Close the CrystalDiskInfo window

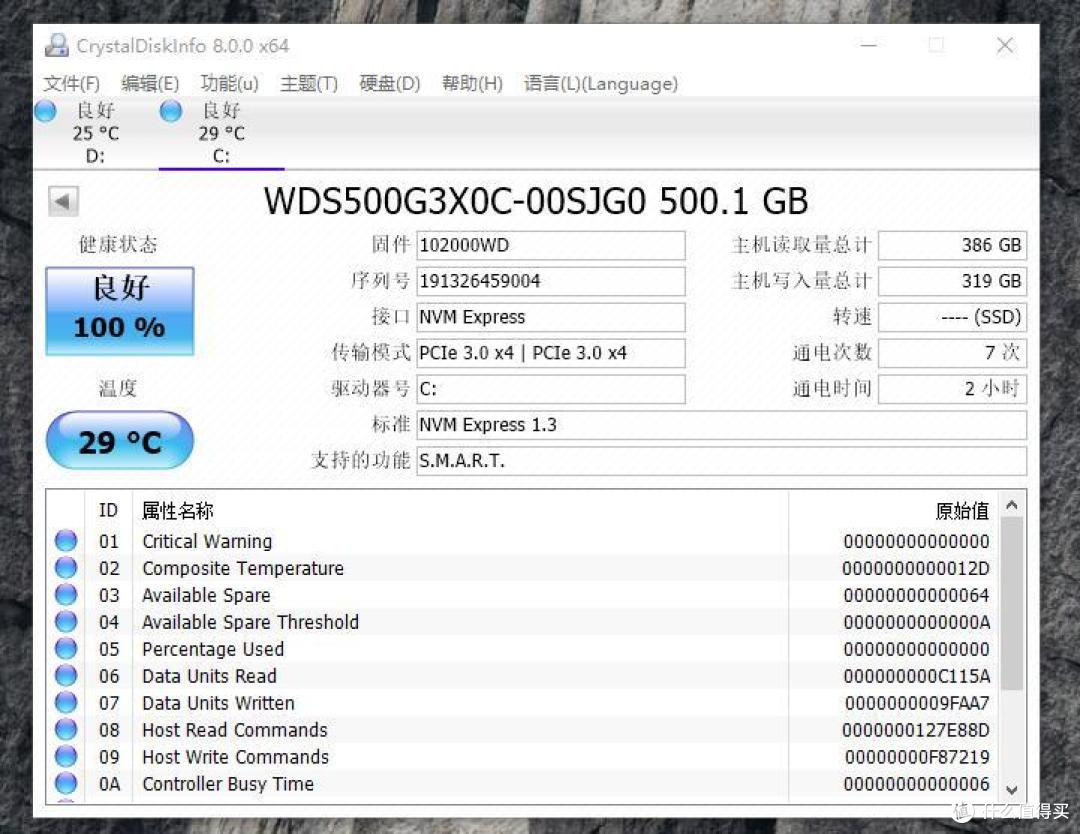pyautogui.click(x=1005, y=45)
